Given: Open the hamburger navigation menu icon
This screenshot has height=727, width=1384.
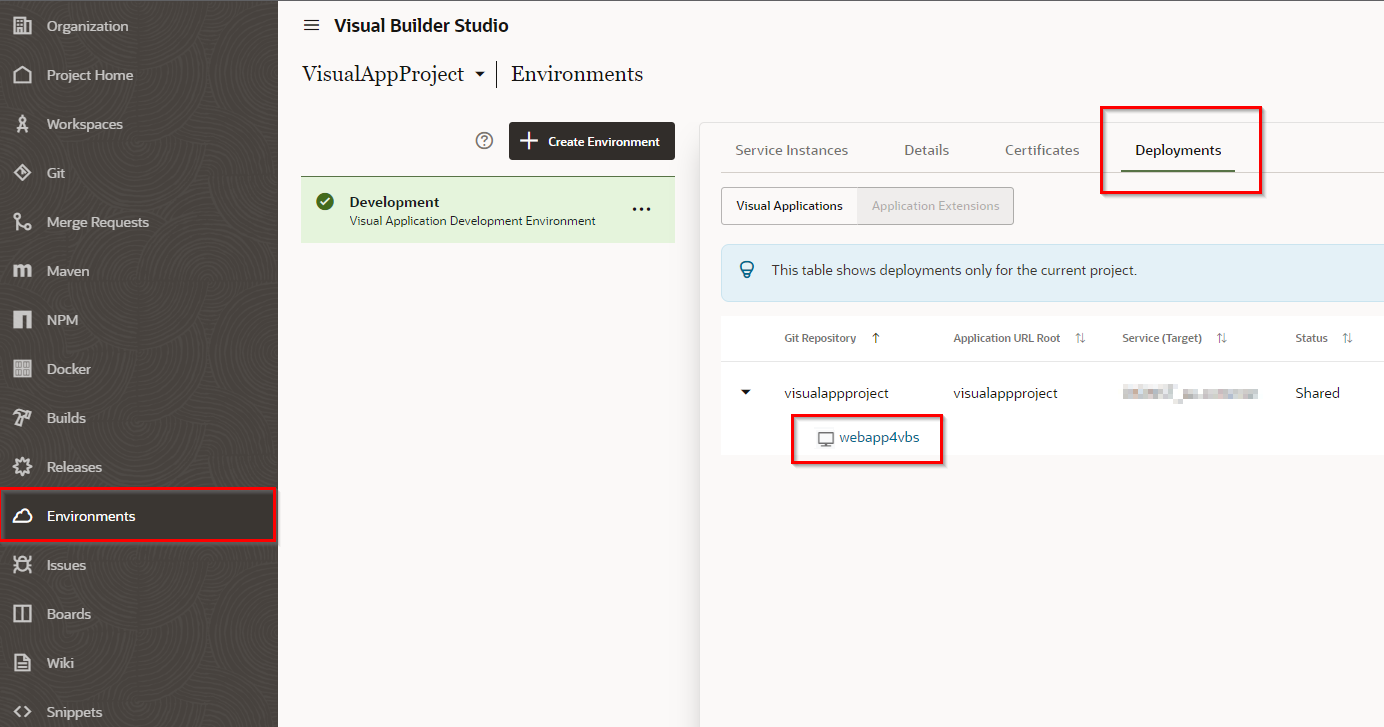Looking at the screenshot, I should [x=311, y=25].
